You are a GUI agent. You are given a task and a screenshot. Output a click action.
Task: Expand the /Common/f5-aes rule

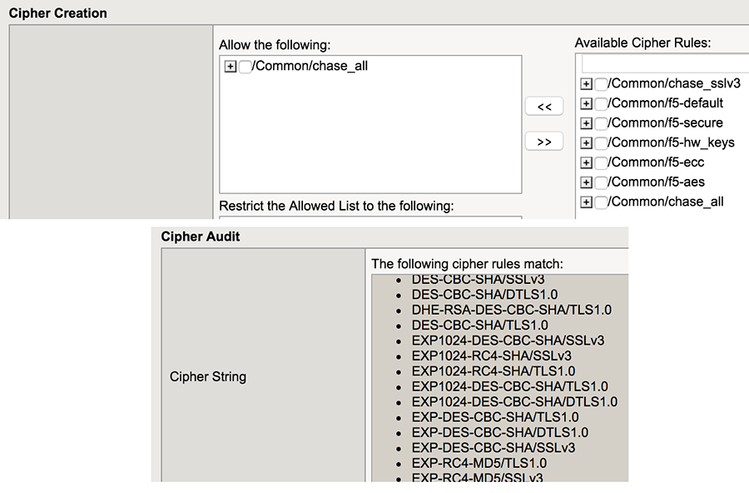[x=587, y=182]
